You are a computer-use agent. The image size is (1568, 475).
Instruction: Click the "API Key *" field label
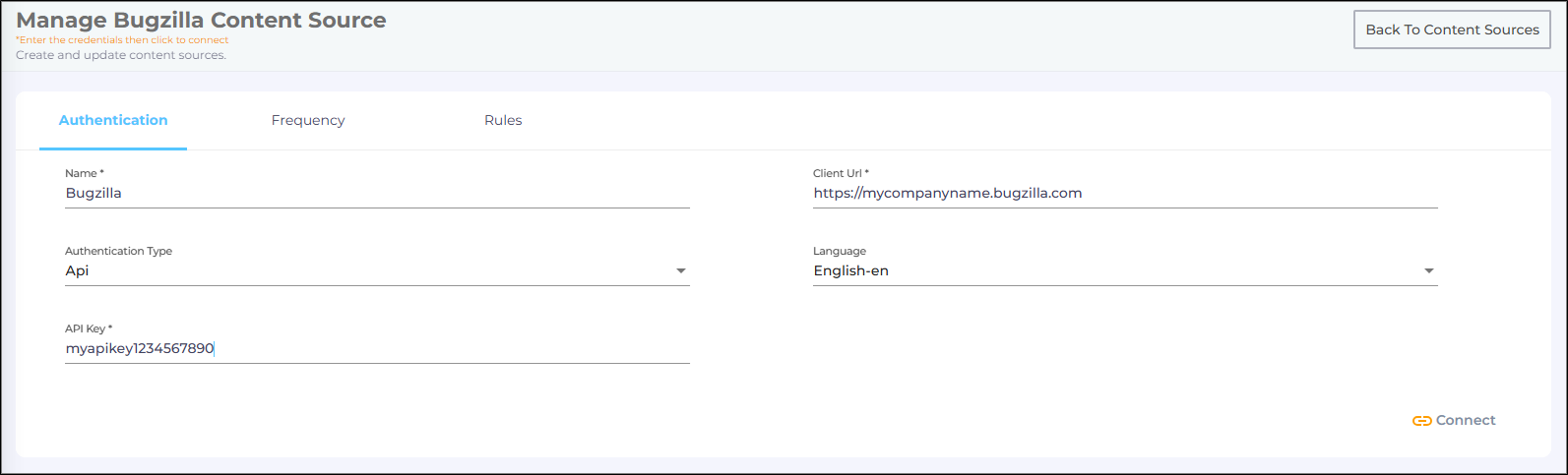pyautogui.click(x=89, y=328)
